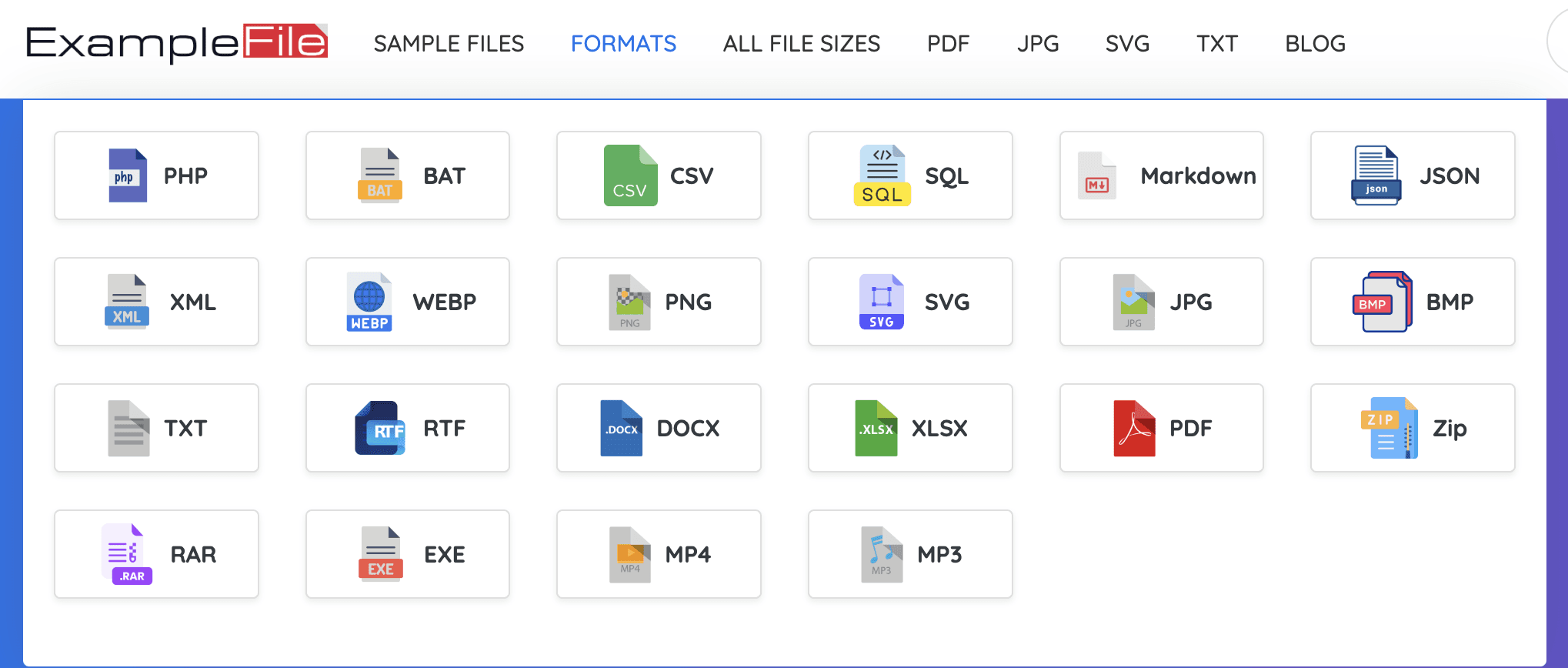The width and height of the screenshot is (1568, 668).
Task: Click the orange BAT file icon
Action: pyautogui.click(x=380, y=175)
